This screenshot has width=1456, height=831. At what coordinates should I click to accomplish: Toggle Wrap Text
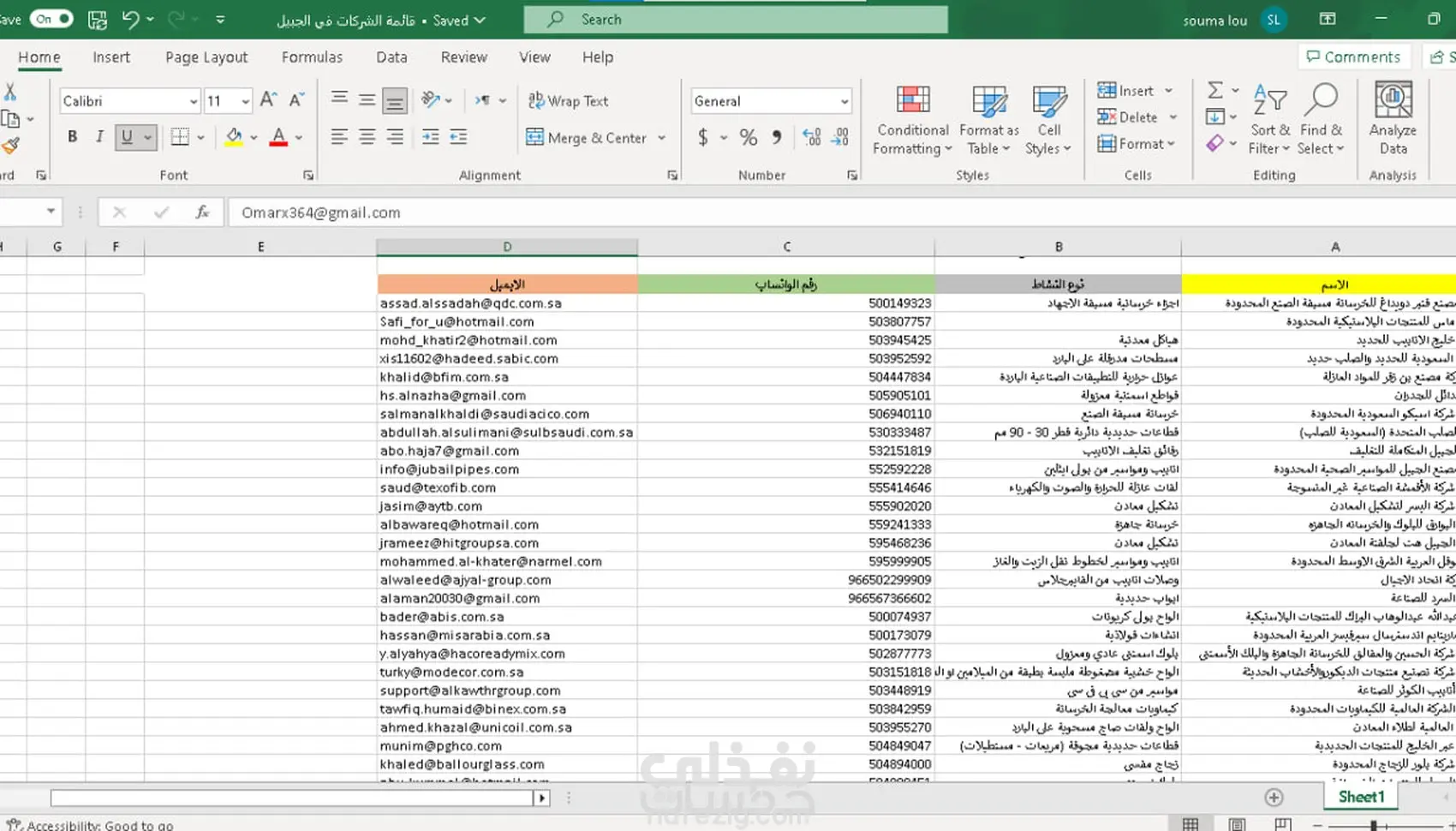click(x=569, y=101)
